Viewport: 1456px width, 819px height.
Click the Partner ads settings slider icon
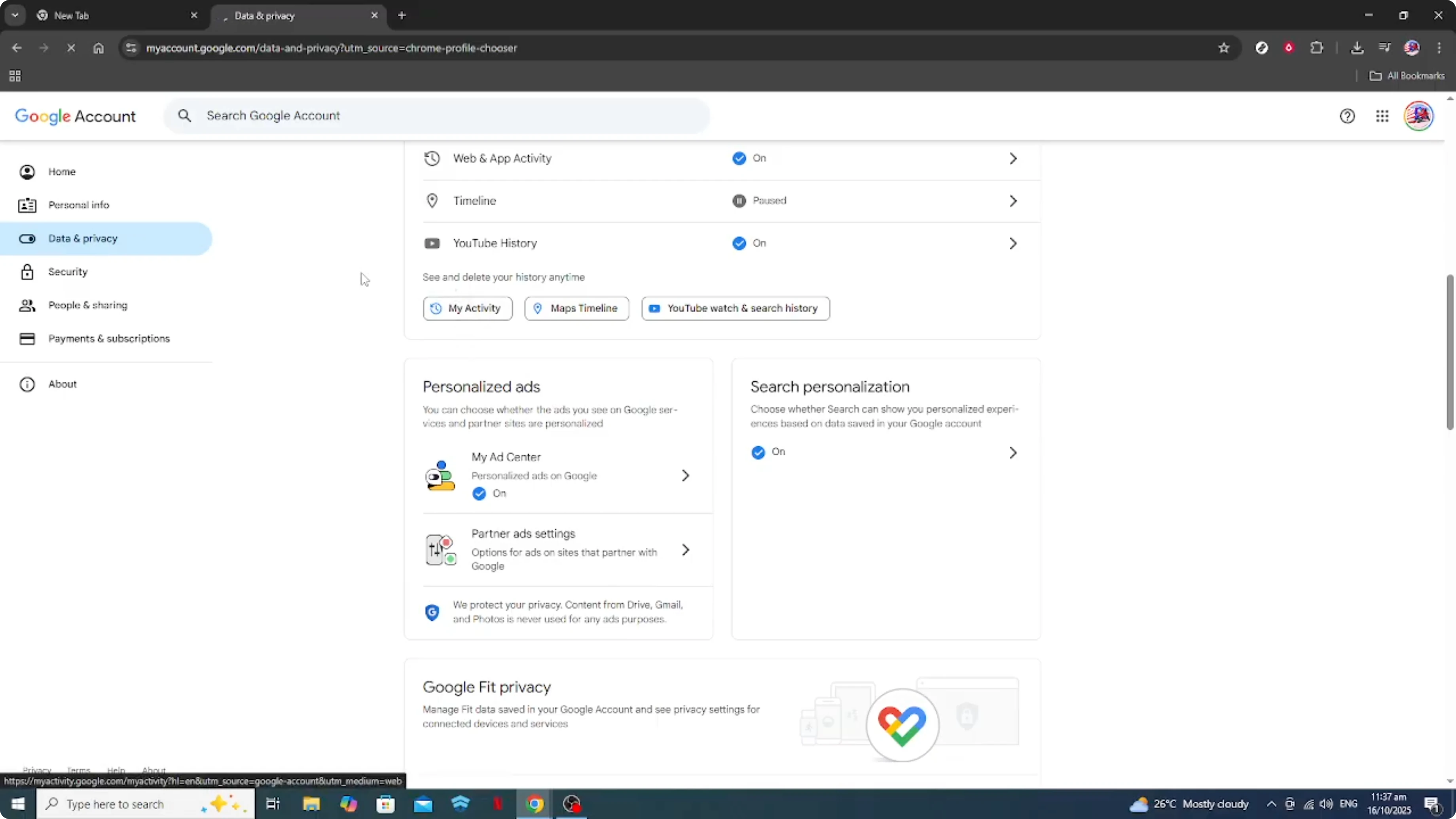pyautogui.click(x=441, y=550)
